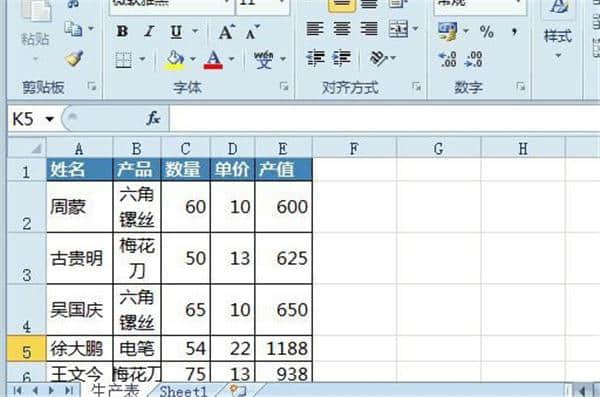Increase font size with grow icon

point(227,31)
